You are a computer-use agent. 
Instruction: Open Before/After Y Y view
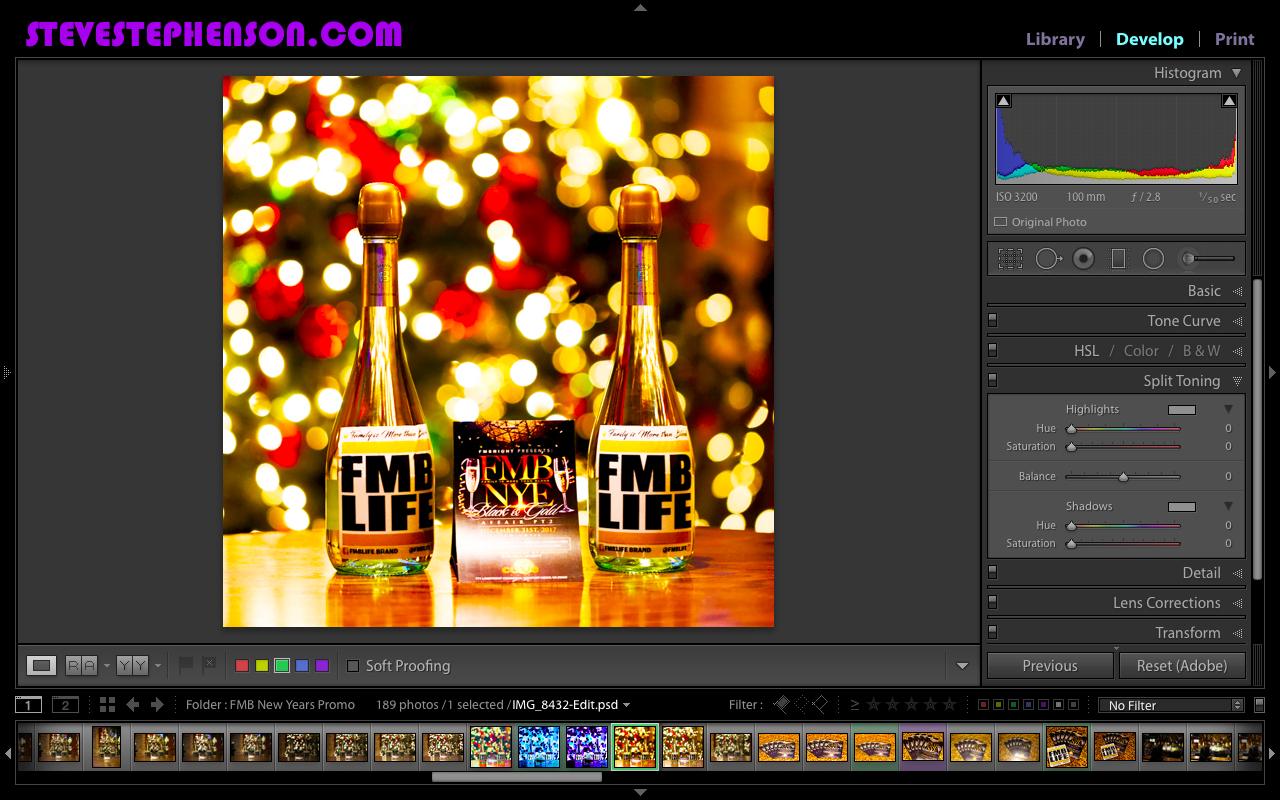tap(132, 665)
